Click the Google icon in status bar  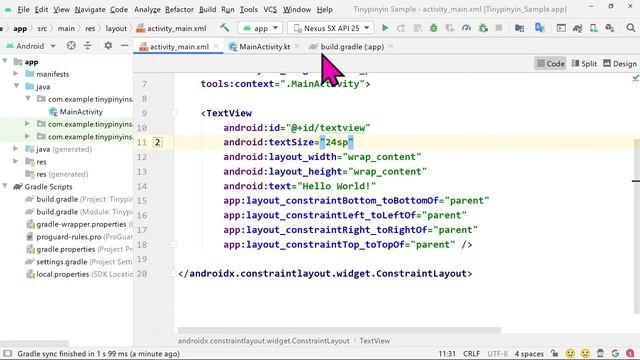click(x=615, y=353)
